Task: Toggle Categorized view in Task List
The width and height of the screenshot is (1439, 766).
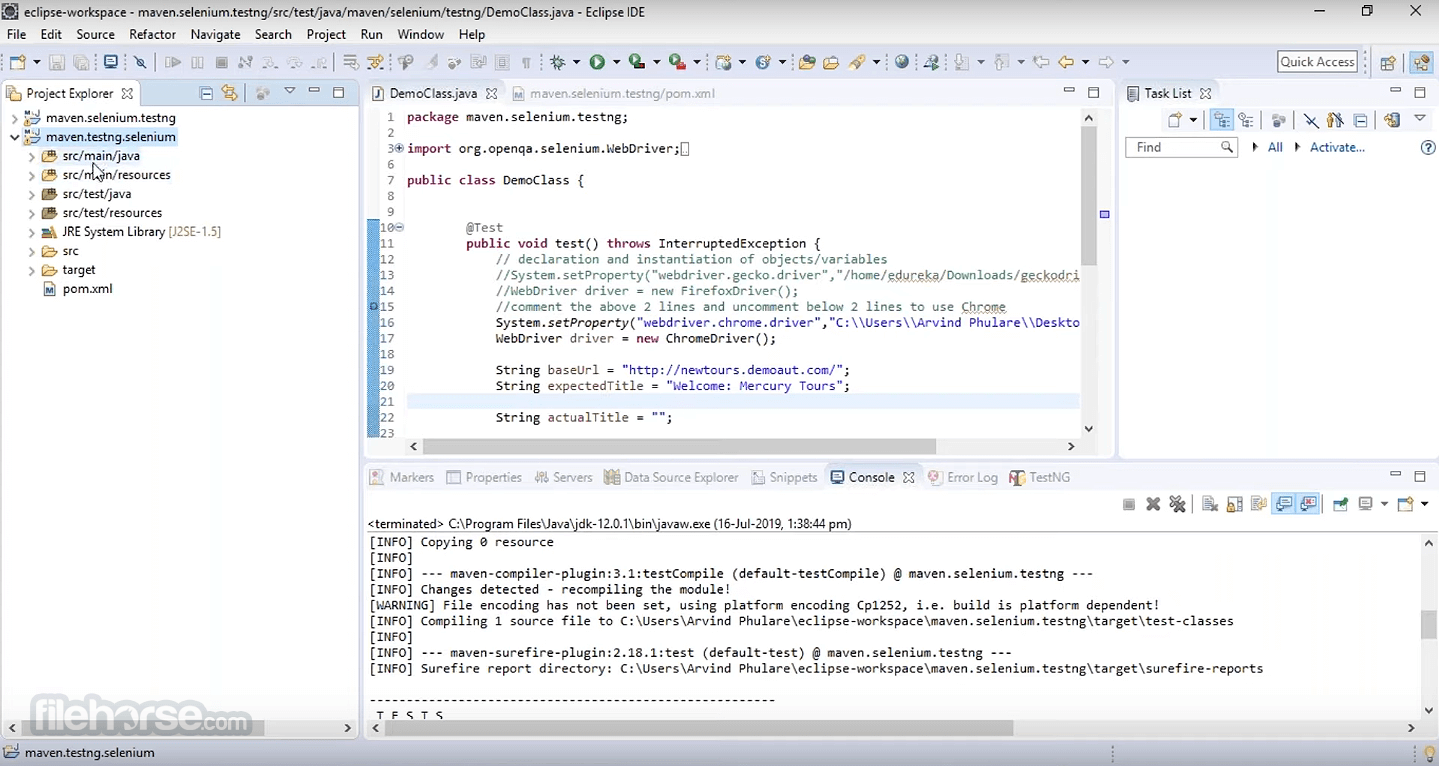Action: tap(1221, 120)
